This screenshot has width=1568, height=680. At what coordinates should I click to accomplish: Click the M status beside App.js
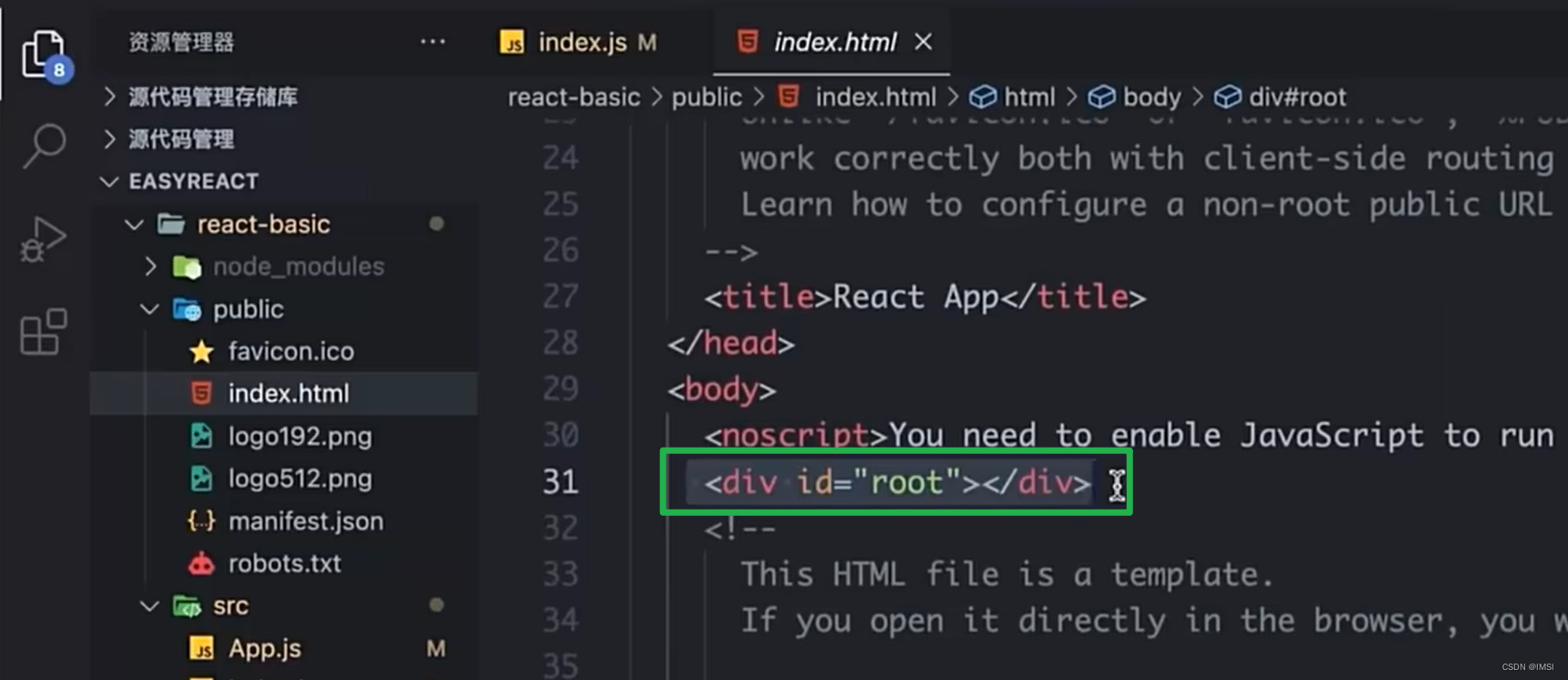point(436,649)
